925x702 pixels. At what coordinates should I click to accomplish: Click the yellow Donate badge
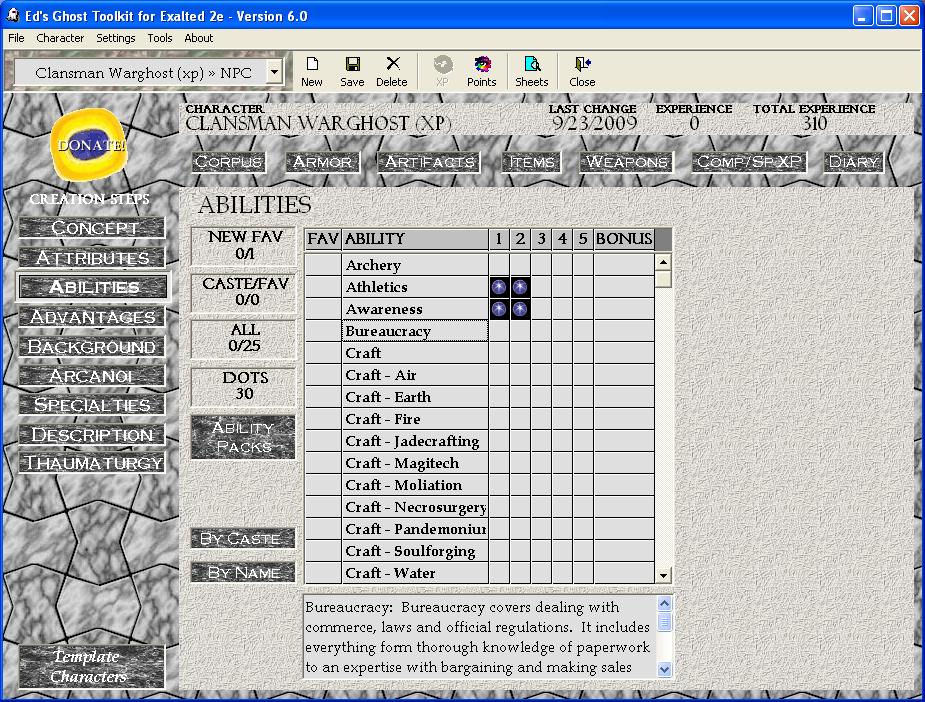point(90,145)
